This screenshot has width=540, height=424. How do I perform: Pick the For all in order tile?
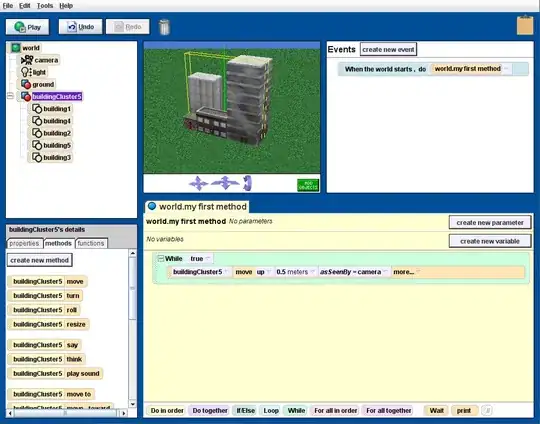335,411
